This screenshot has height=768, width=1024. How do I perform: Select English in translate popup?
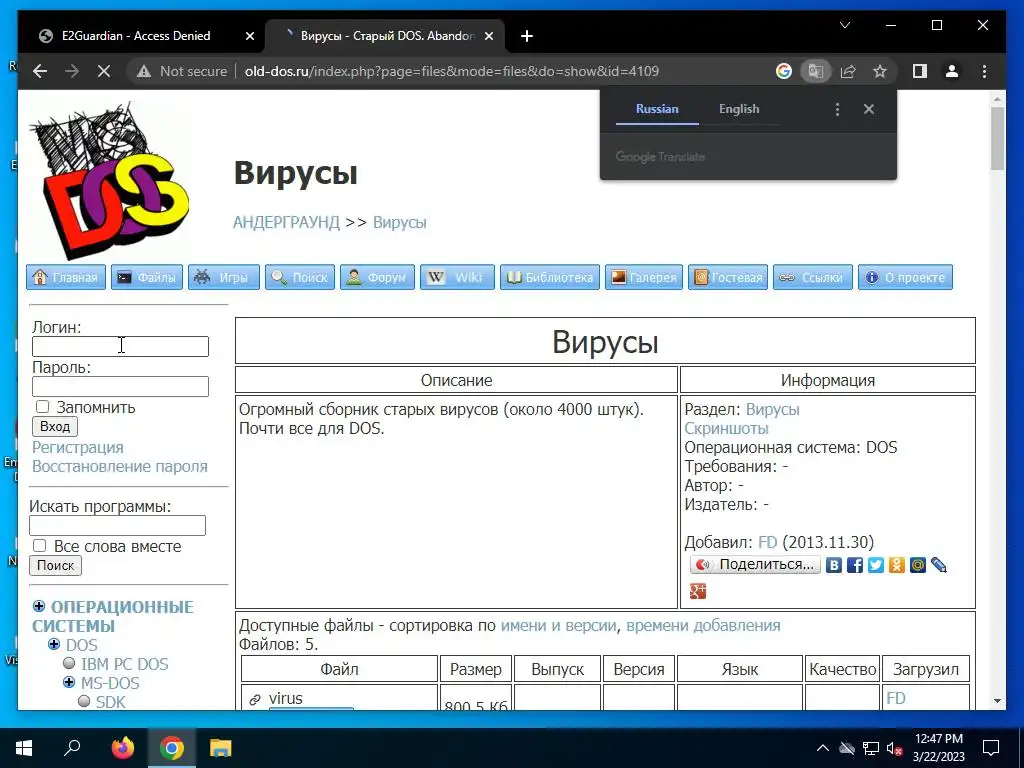click(x=739, y=109)
